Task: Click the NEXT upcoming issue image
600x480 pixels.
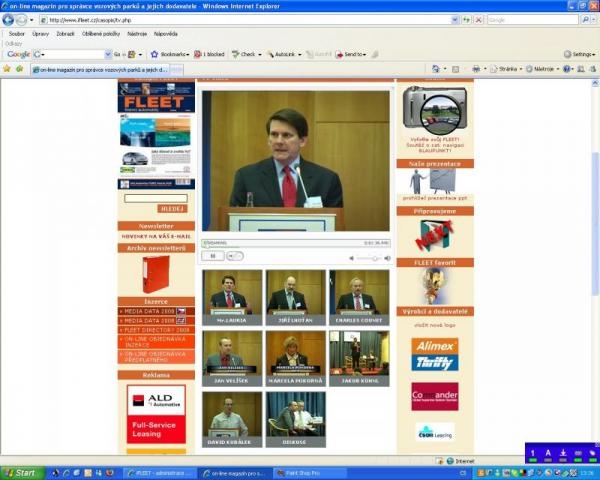Action: tap(435, 235)
